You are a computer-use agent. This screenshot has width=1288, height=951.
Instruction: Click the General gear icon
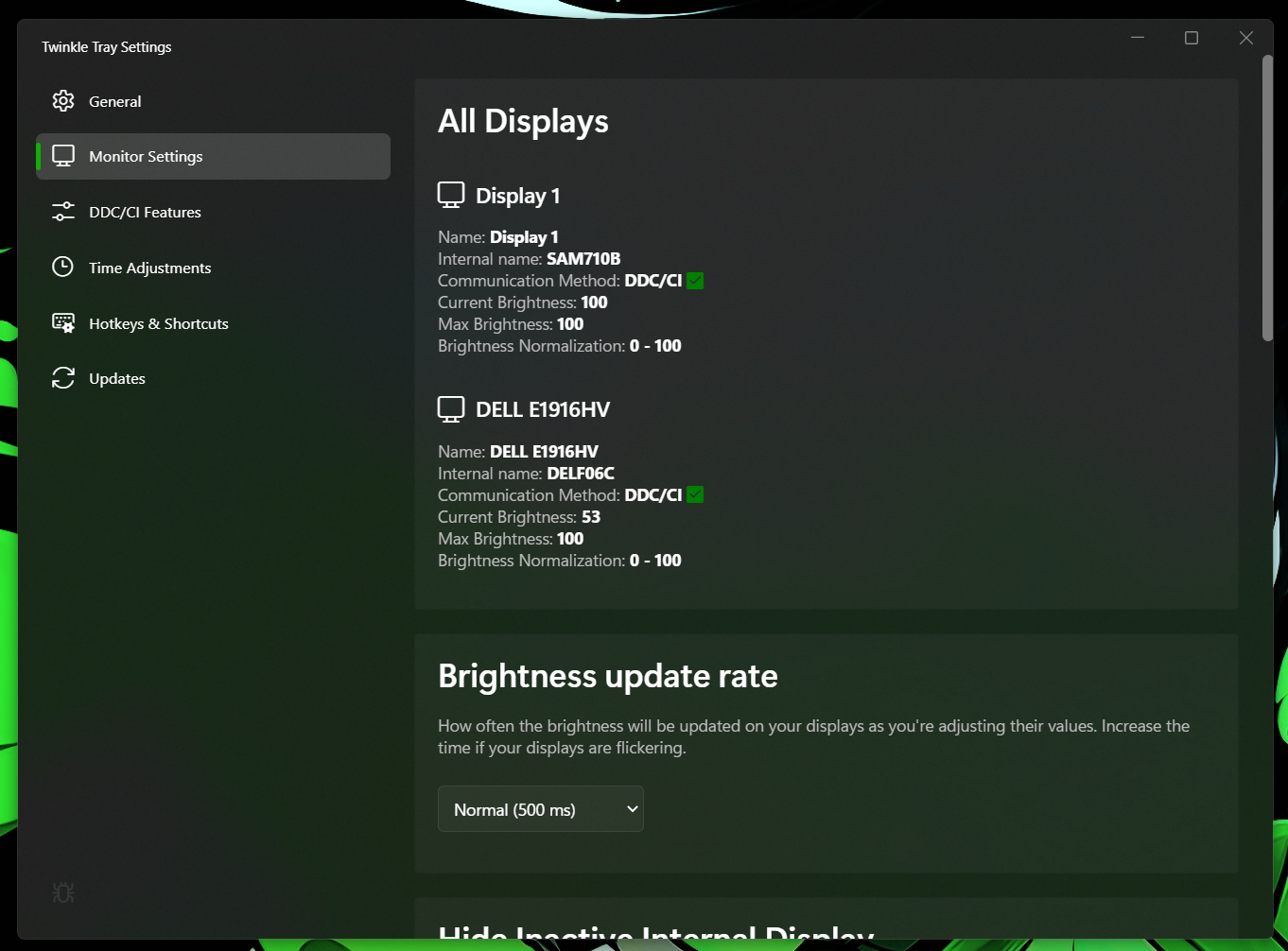point(62,100)
